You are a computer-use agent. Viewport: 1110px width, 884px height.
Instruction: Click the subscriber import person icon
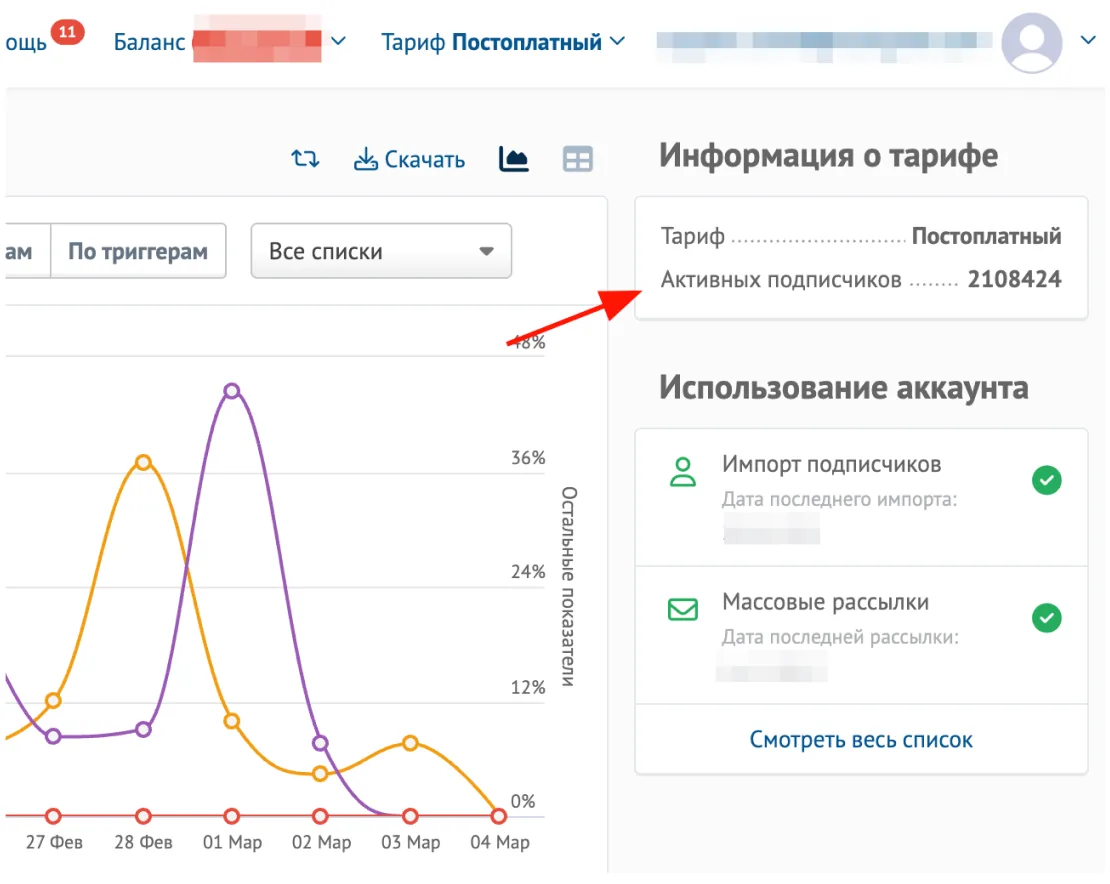pos(682,472)
